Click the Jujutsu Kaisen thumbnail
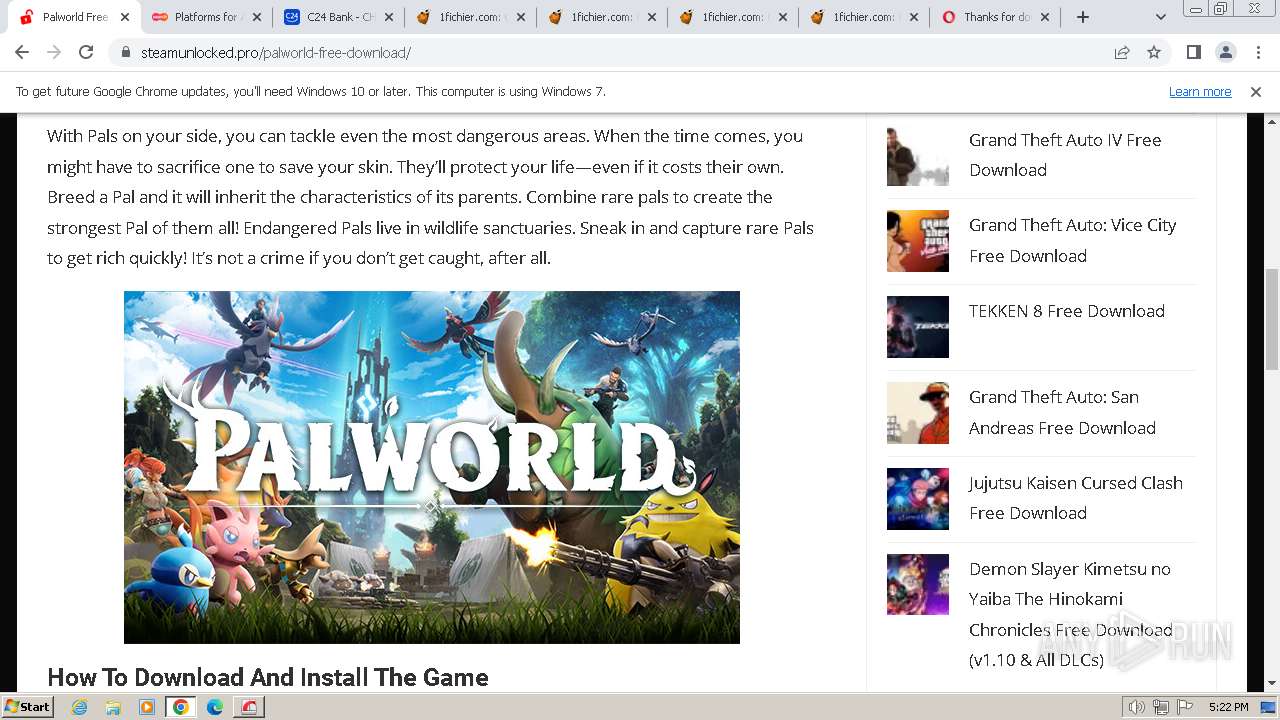Image resolution: width=1280 pixels, height=720 pixels. tap(918, 499)
